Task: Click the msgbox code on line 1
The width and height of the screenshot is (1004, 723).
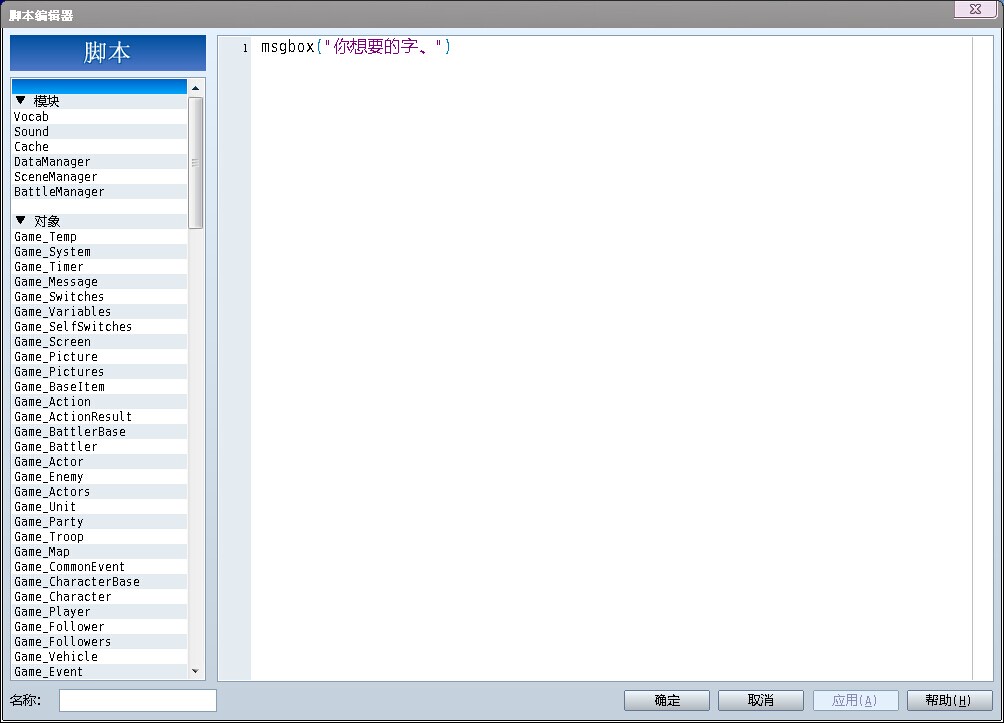Action: (x=355, y=47)
